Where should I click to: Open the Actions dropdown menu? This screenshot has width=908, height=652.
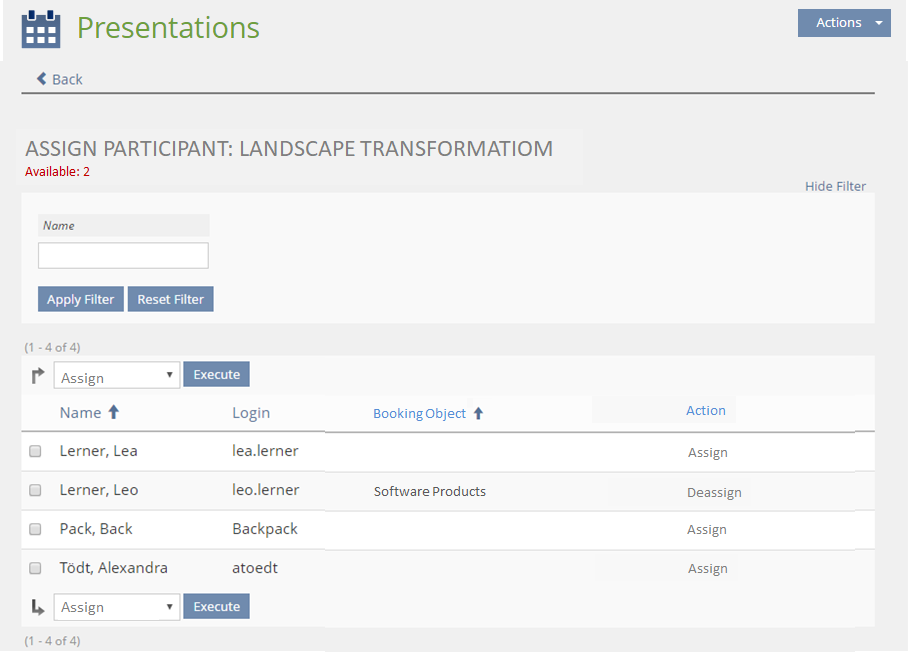coord(843,23)
